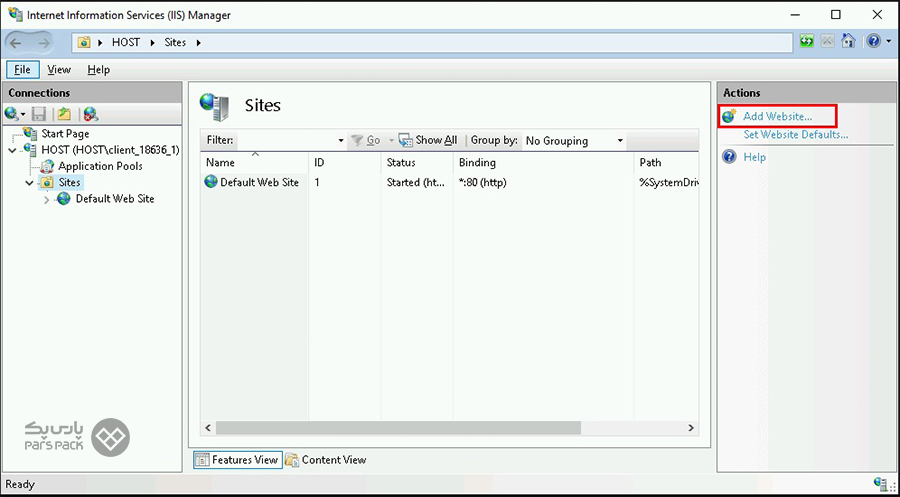Click the Delete Connection icon
Image resolution: width=900 pixels, height=497 pixels.
pyautogui.click(x=91, y=114)
